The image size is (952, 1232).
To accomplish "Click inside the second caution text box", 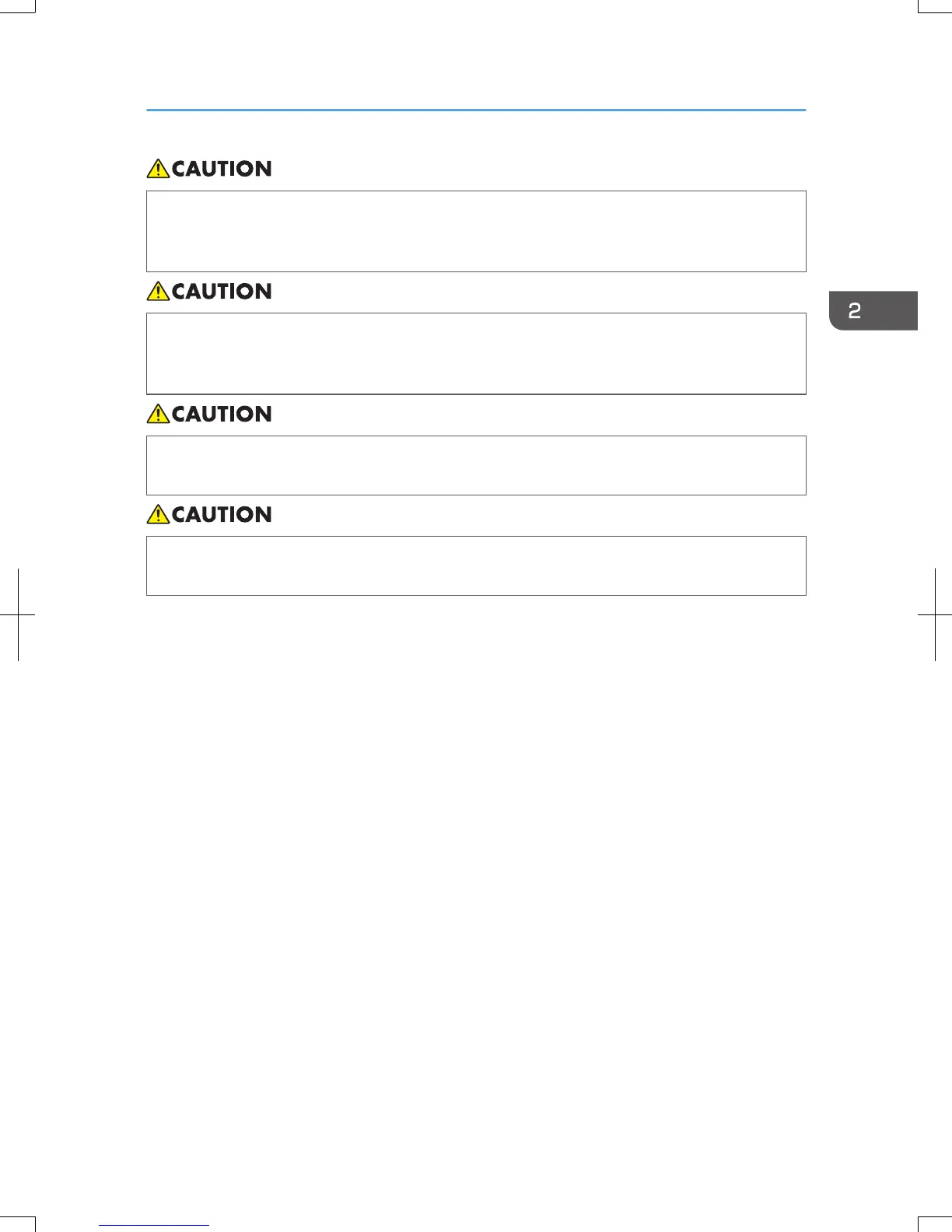I will [476, 353].
